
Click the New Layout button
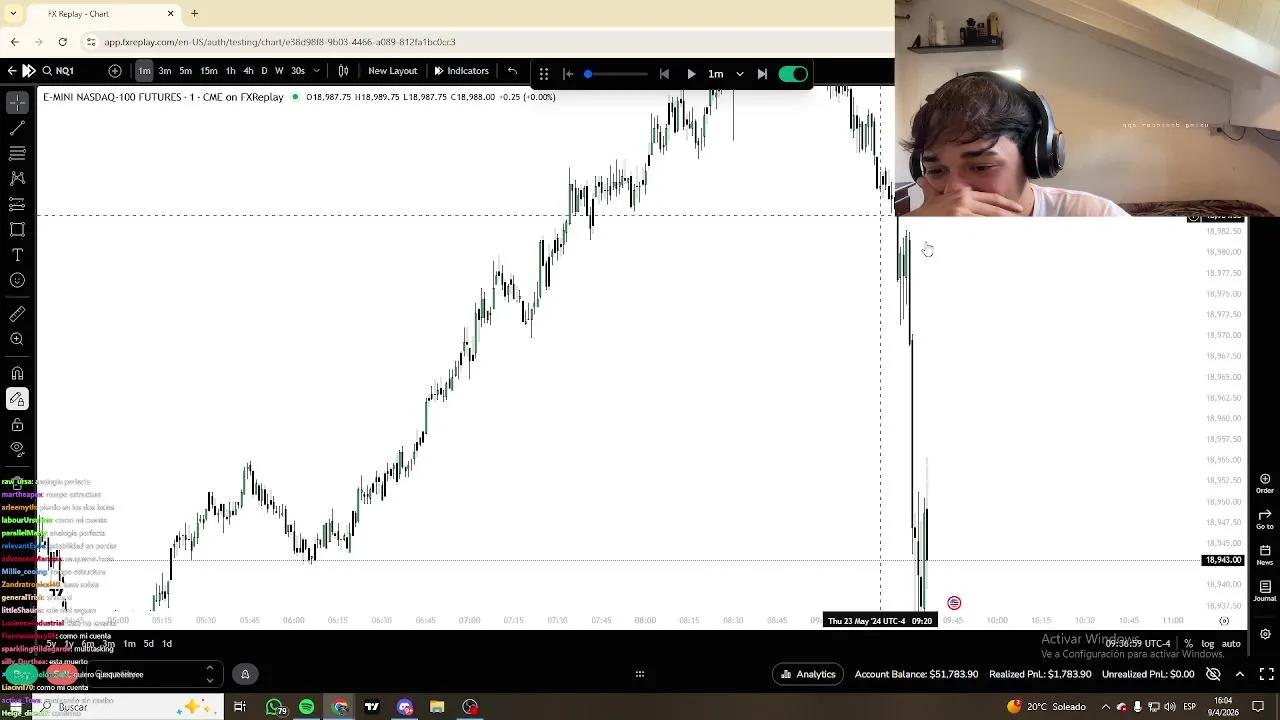392,70
